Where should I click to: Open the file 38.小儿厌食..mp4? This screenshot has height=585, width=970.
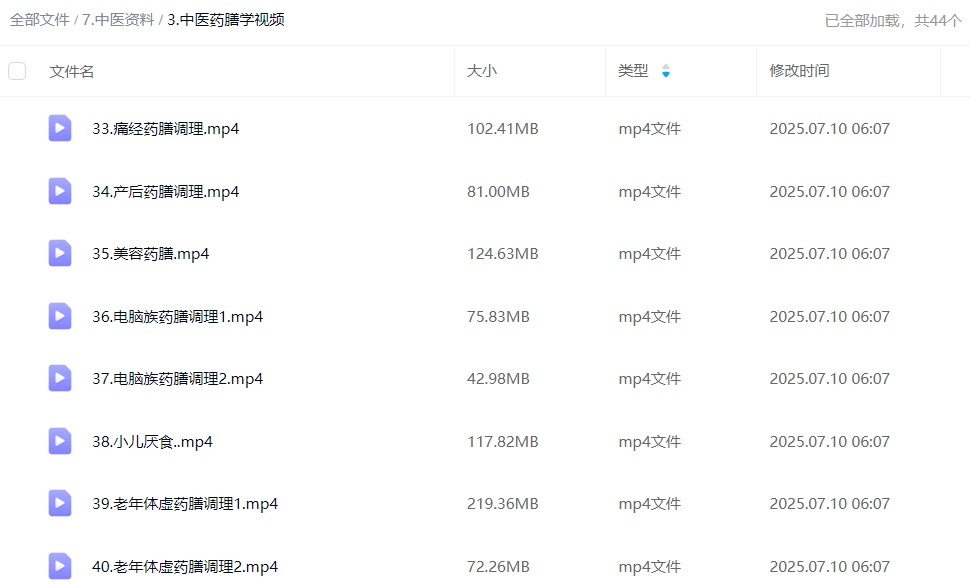[152, 441]
